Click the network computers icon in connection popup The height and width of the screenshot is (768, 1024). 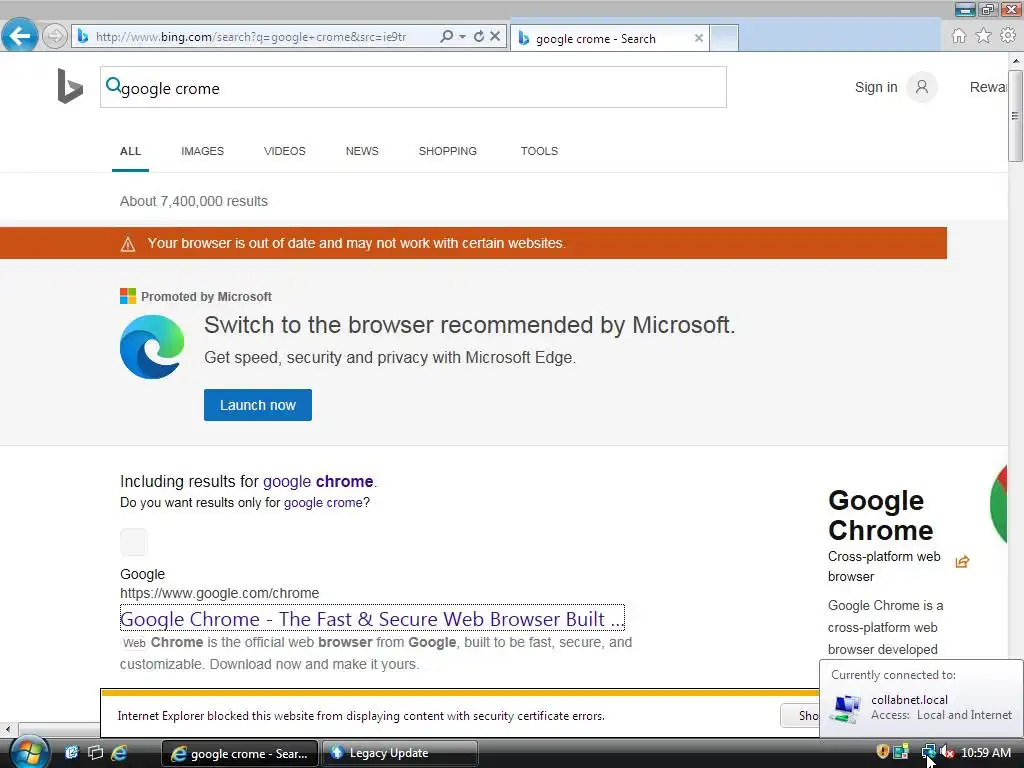coord(846,708)
